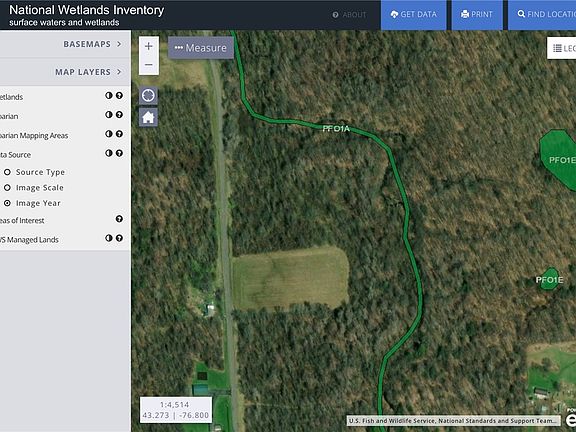
Task: Open help info for Wetlands layer
Action: pos(119,96)
